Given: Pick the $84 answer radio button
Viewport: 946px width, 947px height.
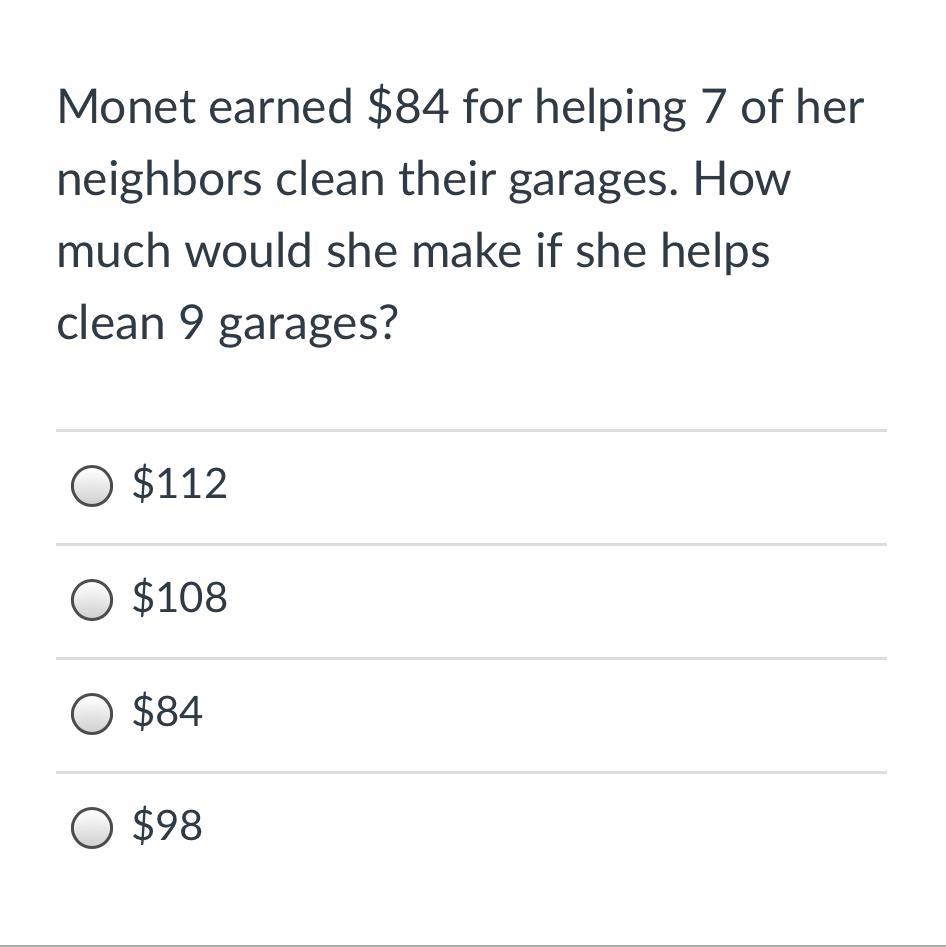Looking at the screenshot, I should 92,714.
